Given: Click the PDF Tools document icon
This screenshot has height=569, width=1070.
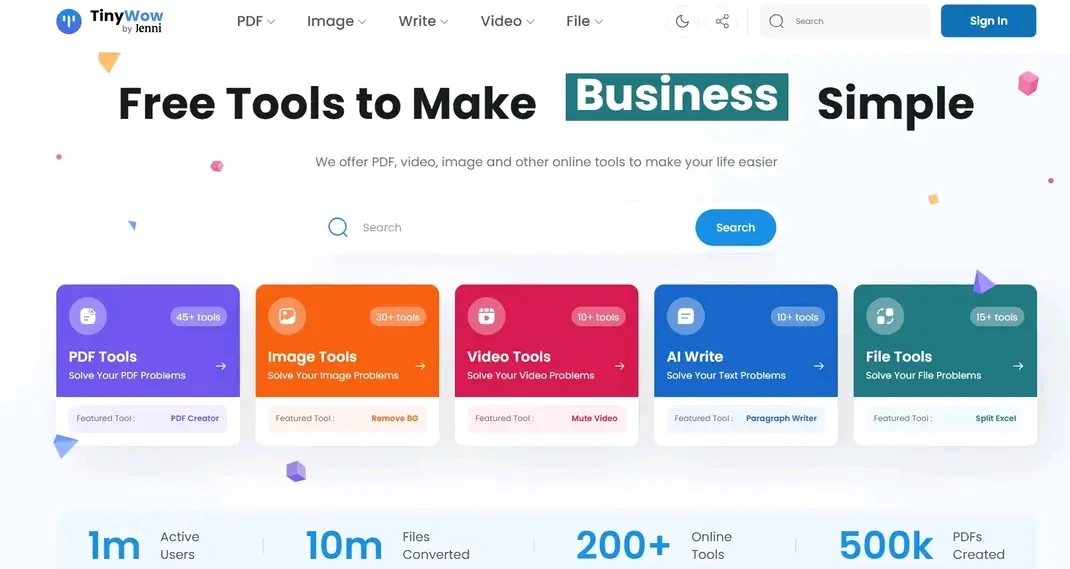Looking at the screenshot, I should tap(88, 317).
